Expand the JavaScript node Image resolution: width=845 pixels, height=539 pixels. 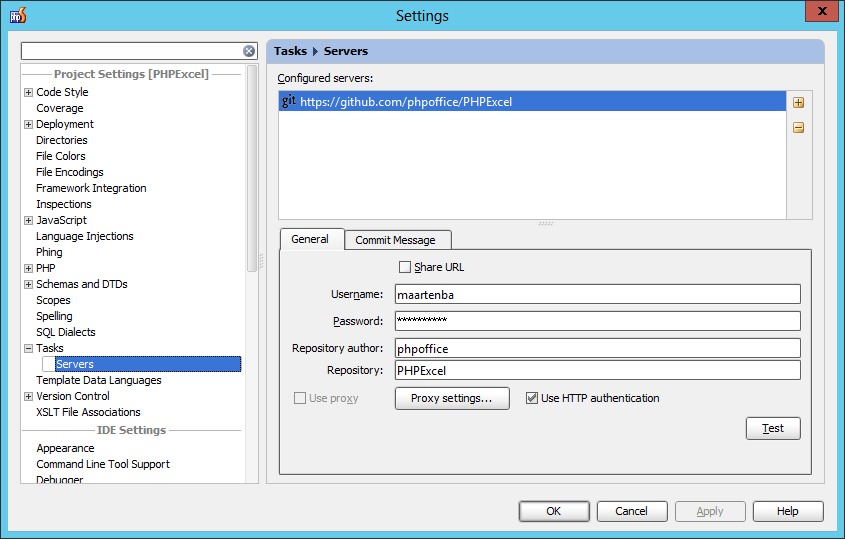(x=29, y=220)
